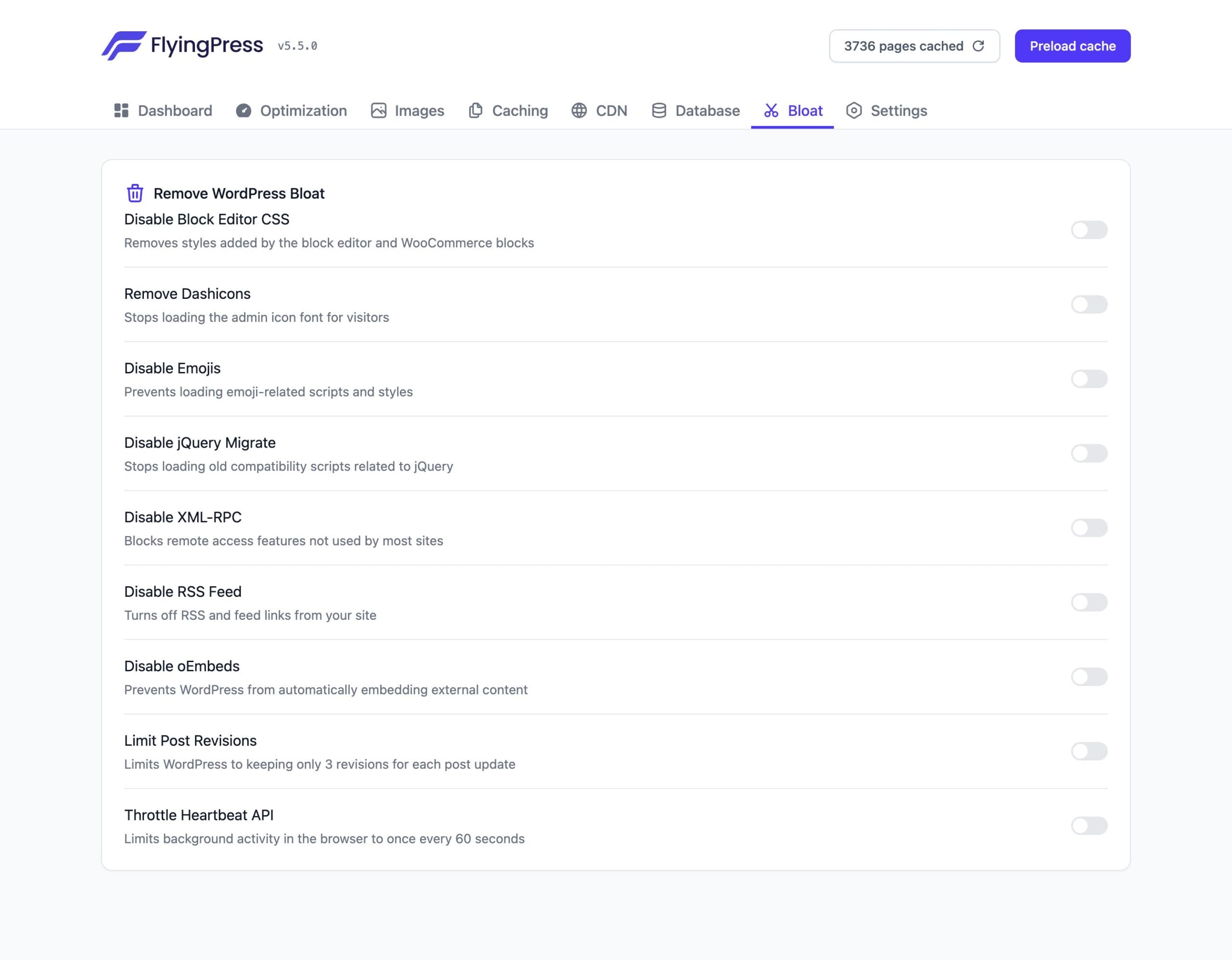Click 'Prevents WordPress from automatically embedding' description

[x=326, y=689]
